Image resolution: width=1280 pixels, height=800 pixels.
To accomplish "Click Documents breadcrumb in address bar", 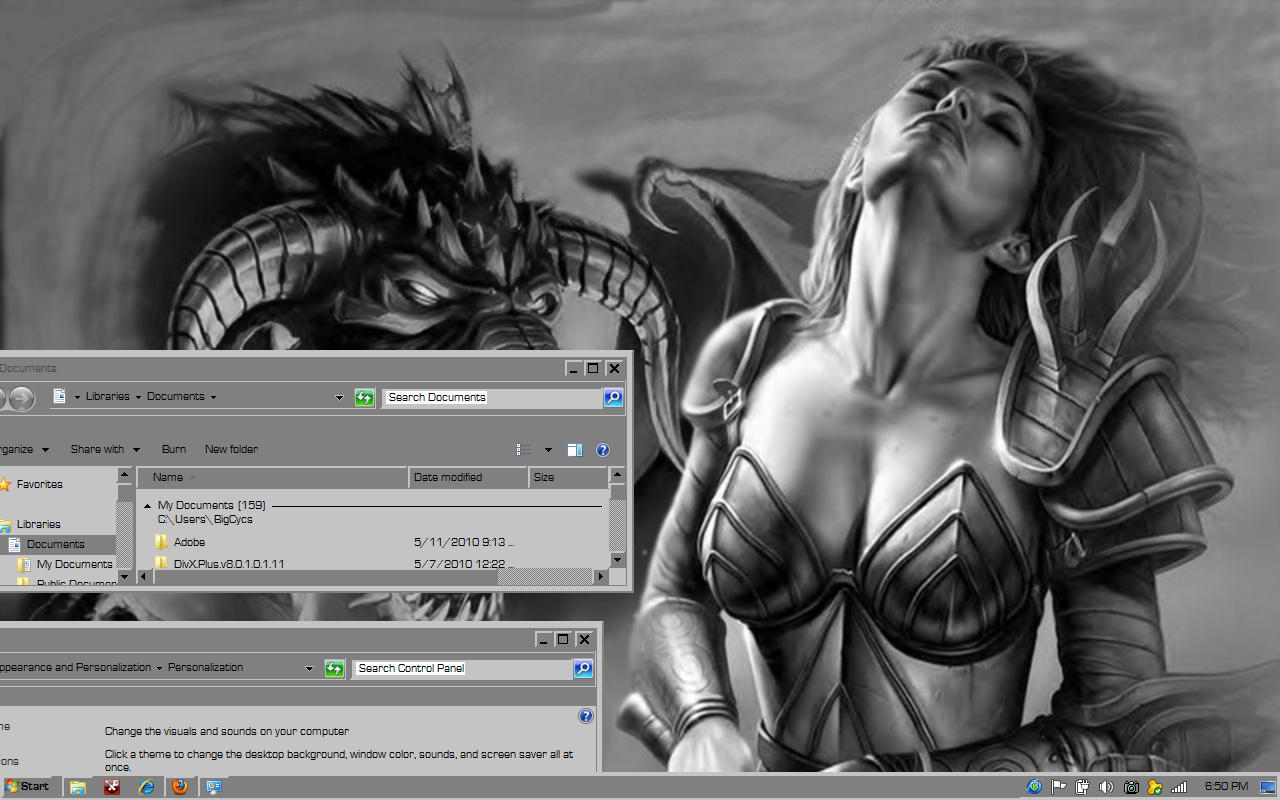I will tap(175, 396).
